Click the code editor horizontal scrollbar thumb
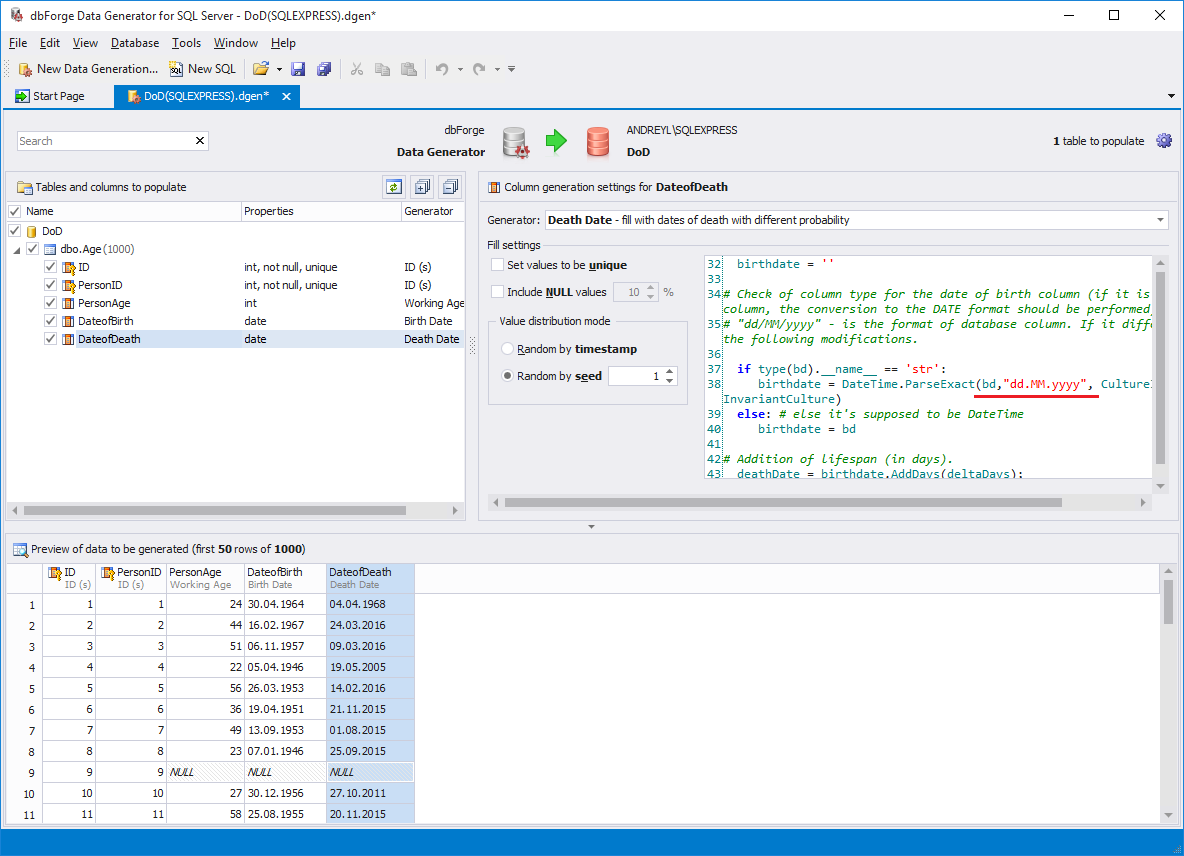 click(783, 502)
